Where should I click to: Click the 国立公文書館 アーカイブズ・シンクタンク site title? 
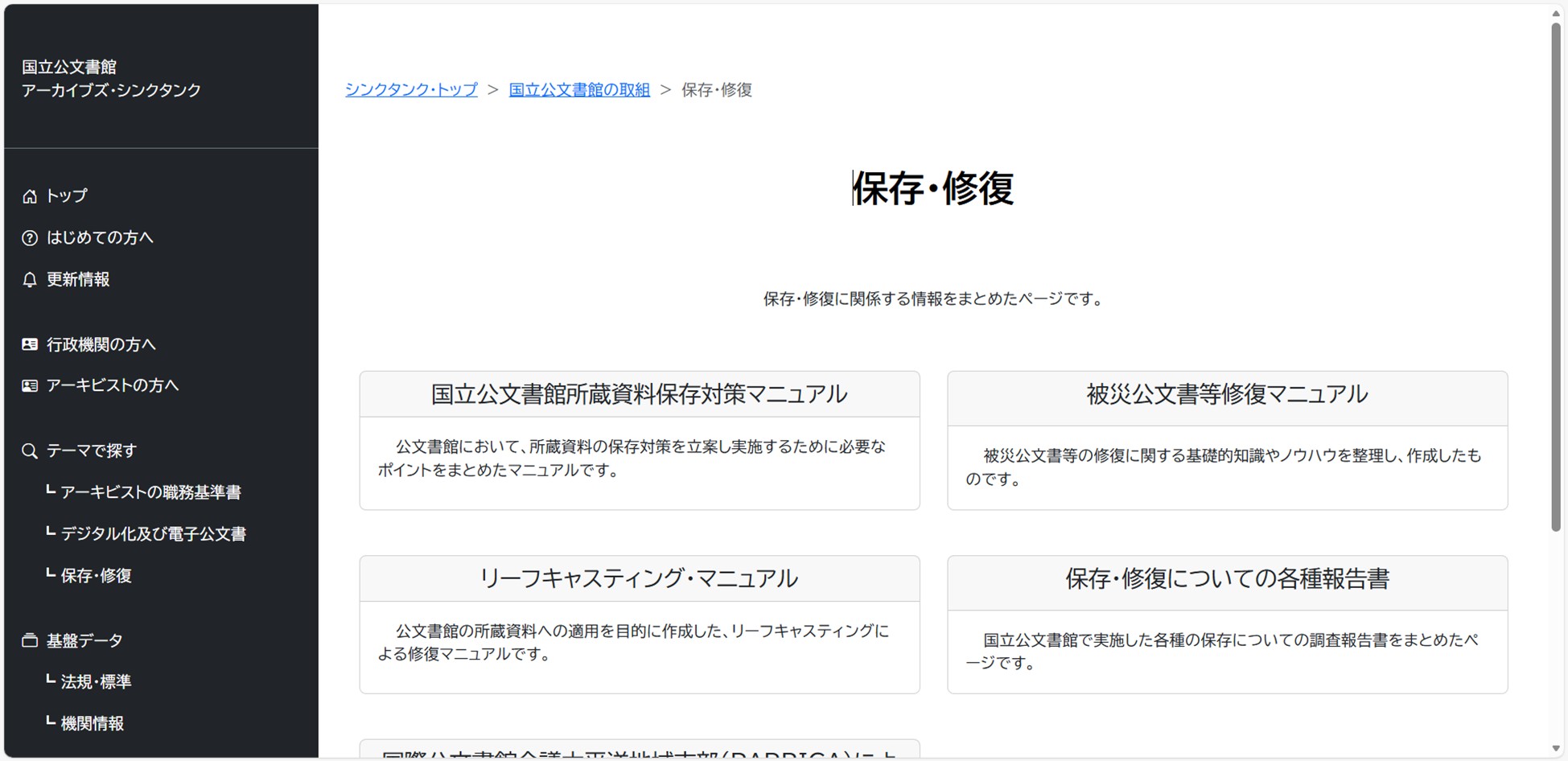click(x=111, y=79)
